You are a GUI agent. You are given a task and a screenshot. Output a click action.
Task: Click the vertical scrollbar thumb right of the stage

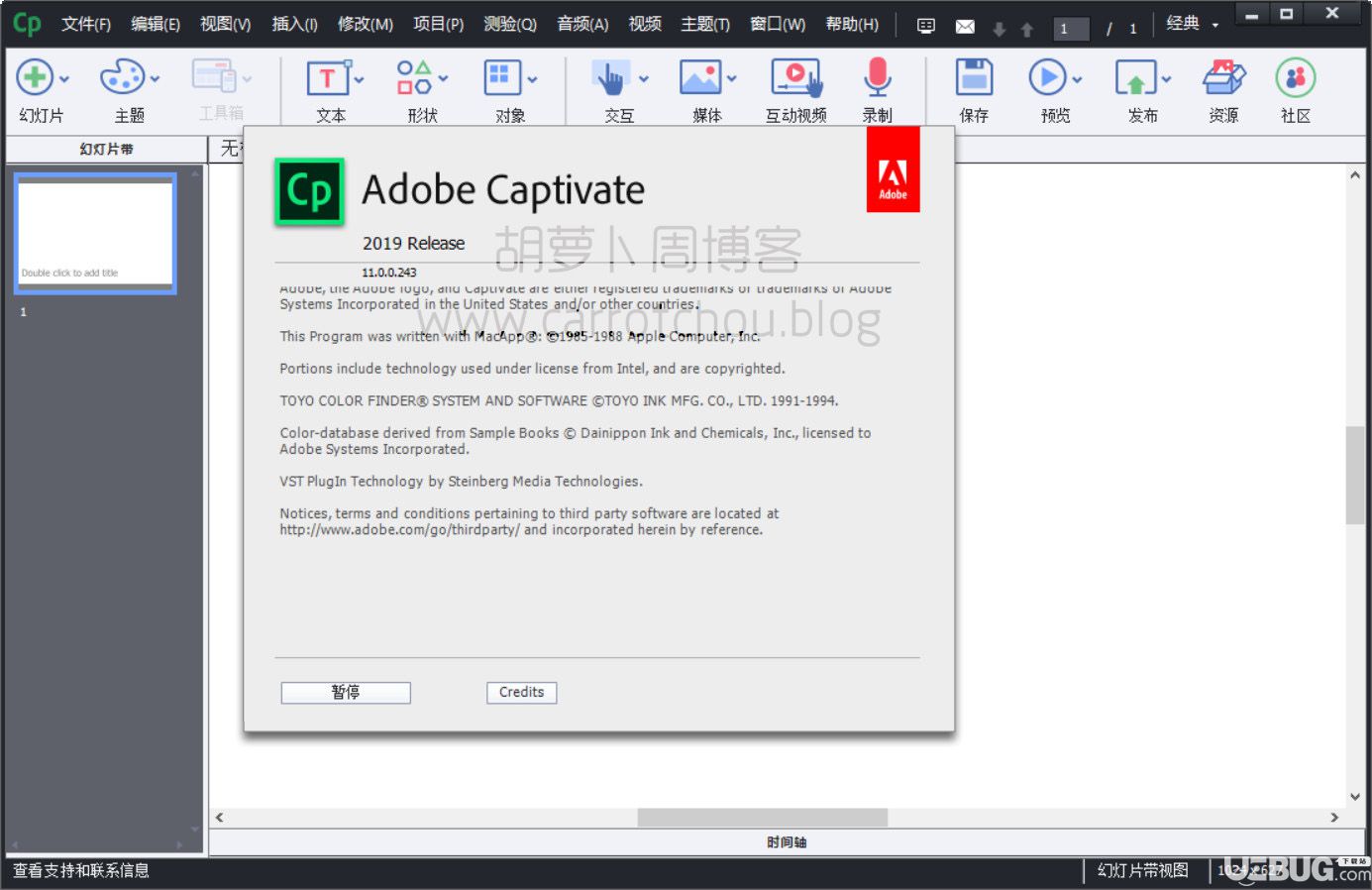1354,475
